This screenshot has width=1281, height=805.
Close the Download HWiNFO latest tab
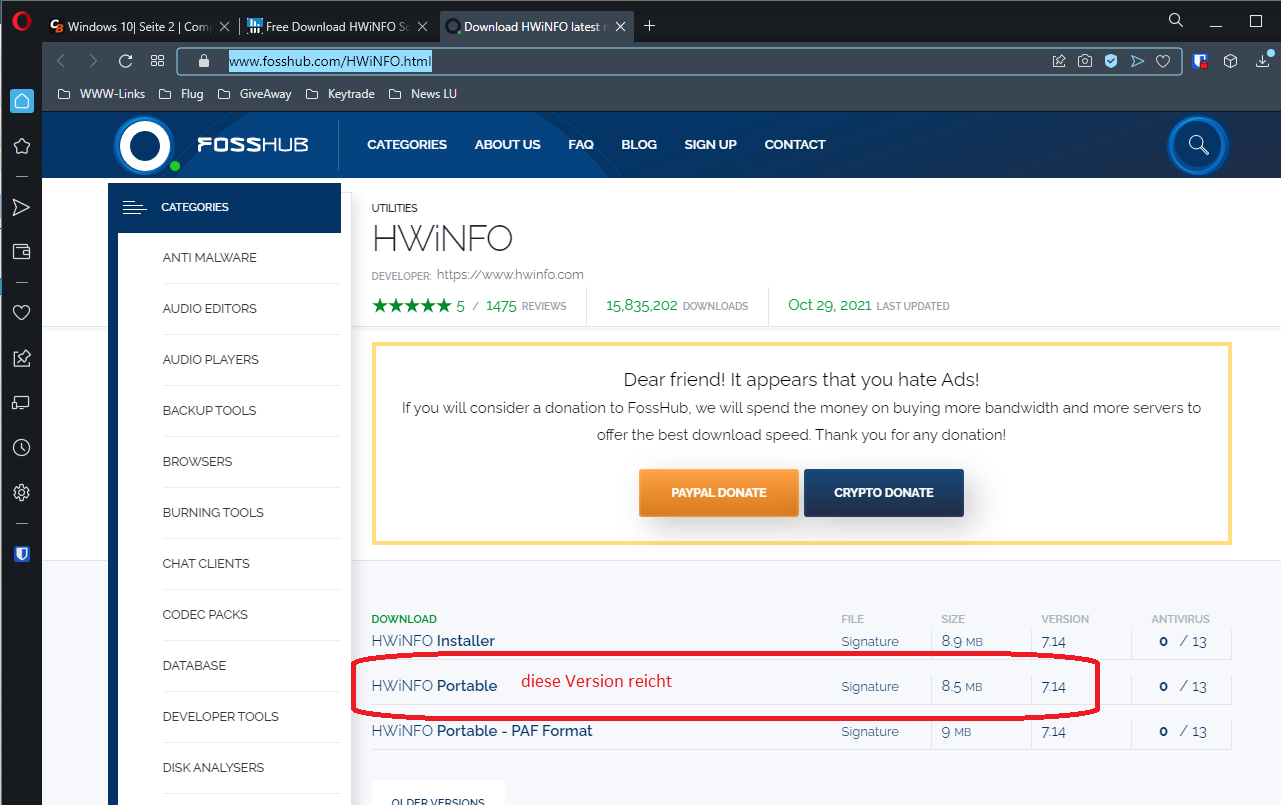(620, 27)
